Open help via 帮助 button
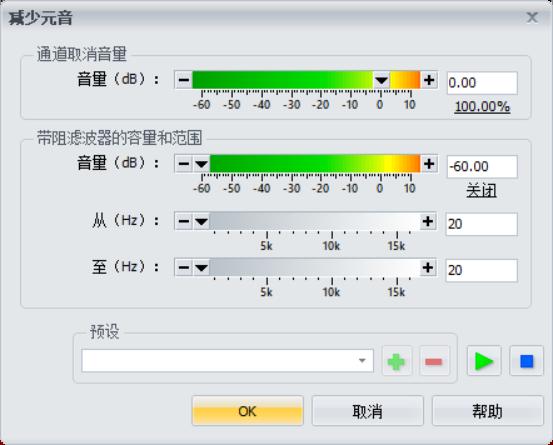 pos(488,411)
